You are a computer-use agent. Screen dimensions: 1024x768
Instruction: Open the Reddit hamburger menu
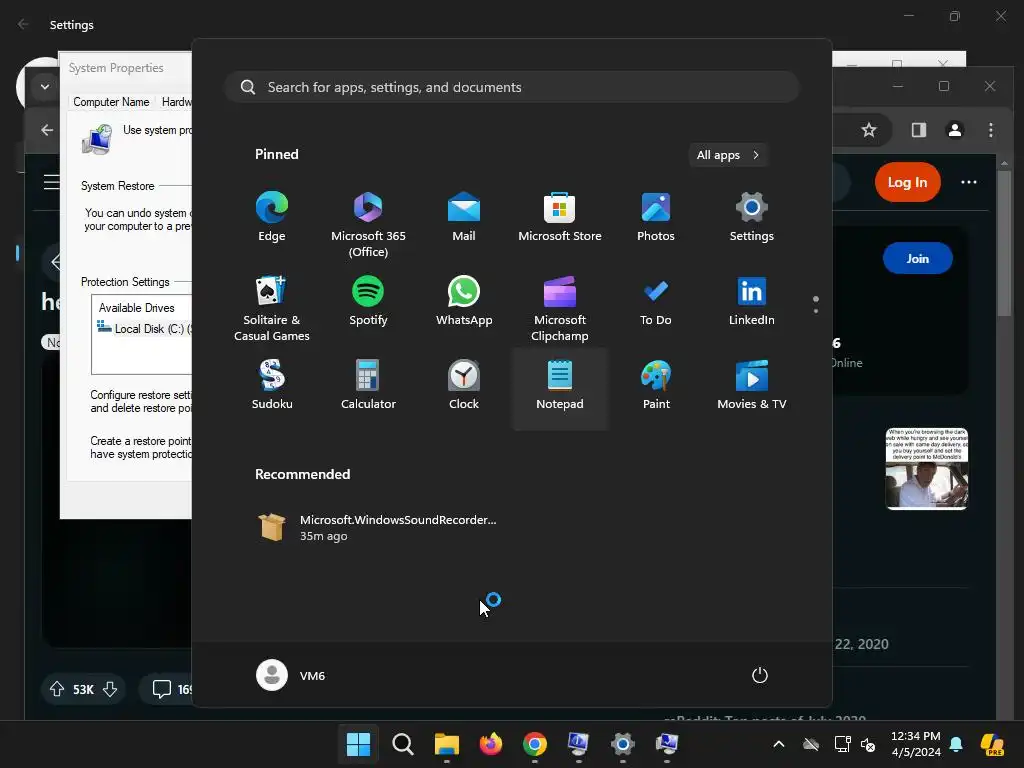click(51, 182)
